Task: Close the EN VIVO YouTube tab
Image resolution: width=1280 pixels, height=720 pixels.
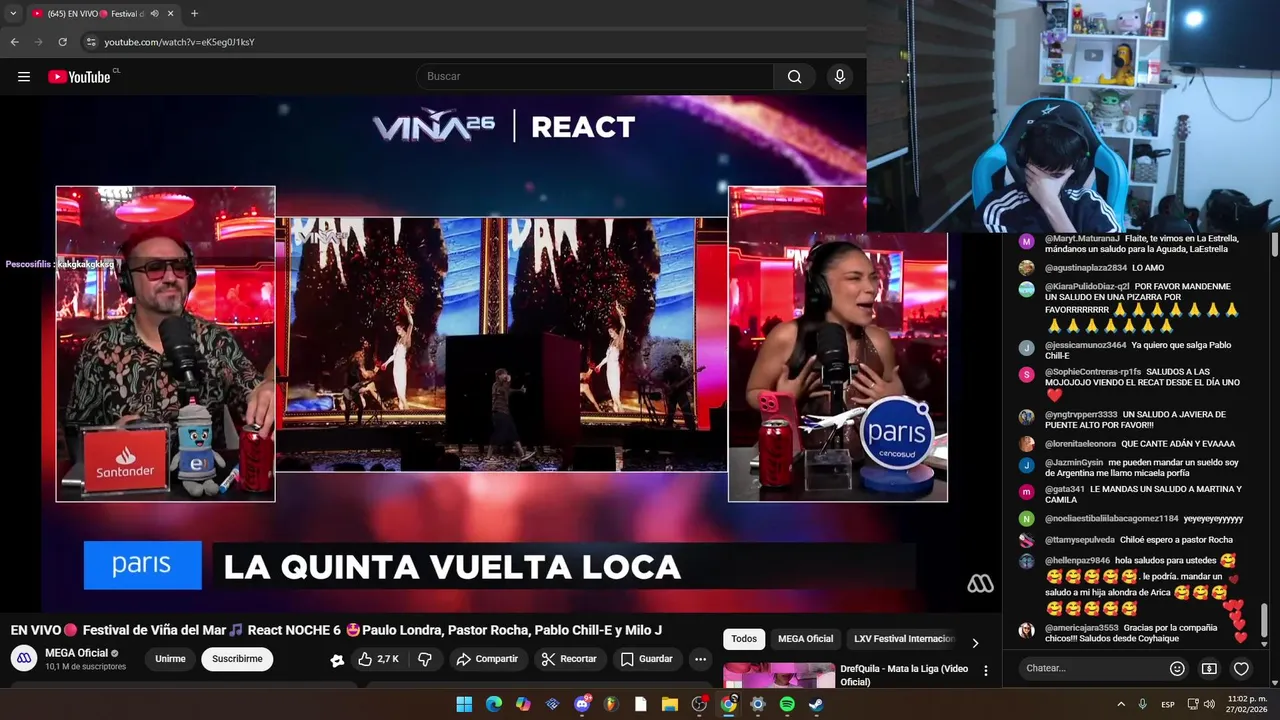Action: [x=171, y=14]
